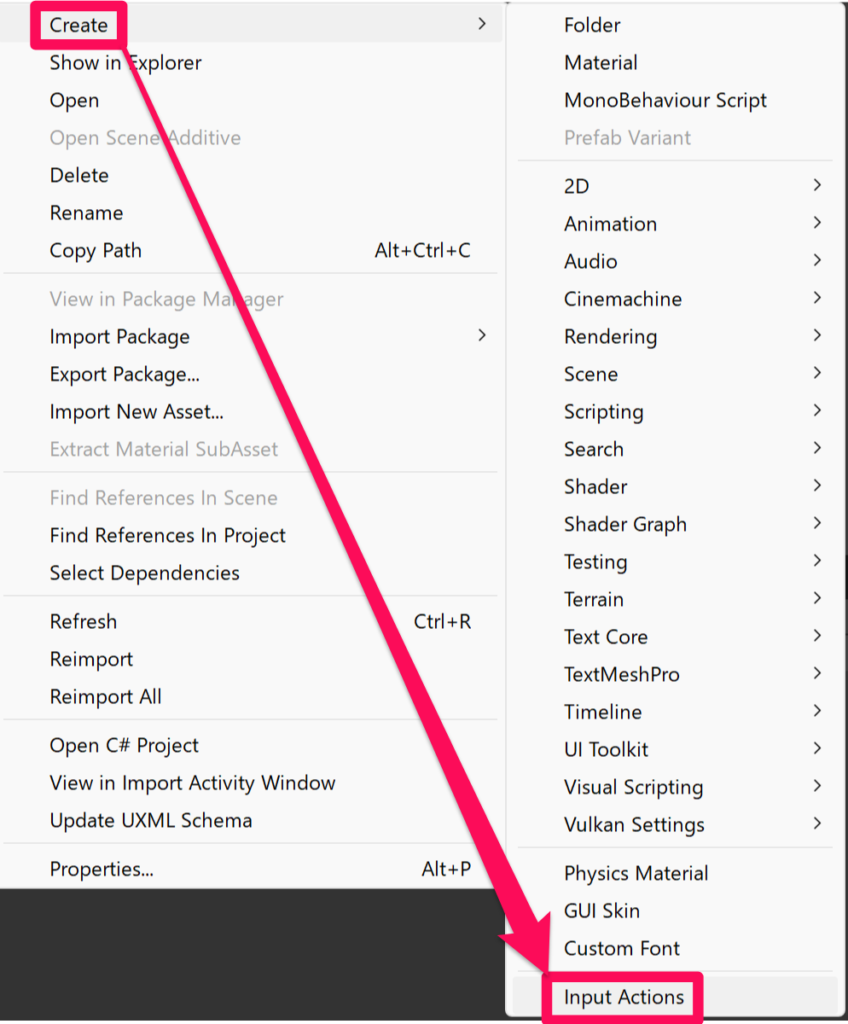Select Find References In Project
Viewport: 848px width, 1024px height.
[x=167, y=536]
